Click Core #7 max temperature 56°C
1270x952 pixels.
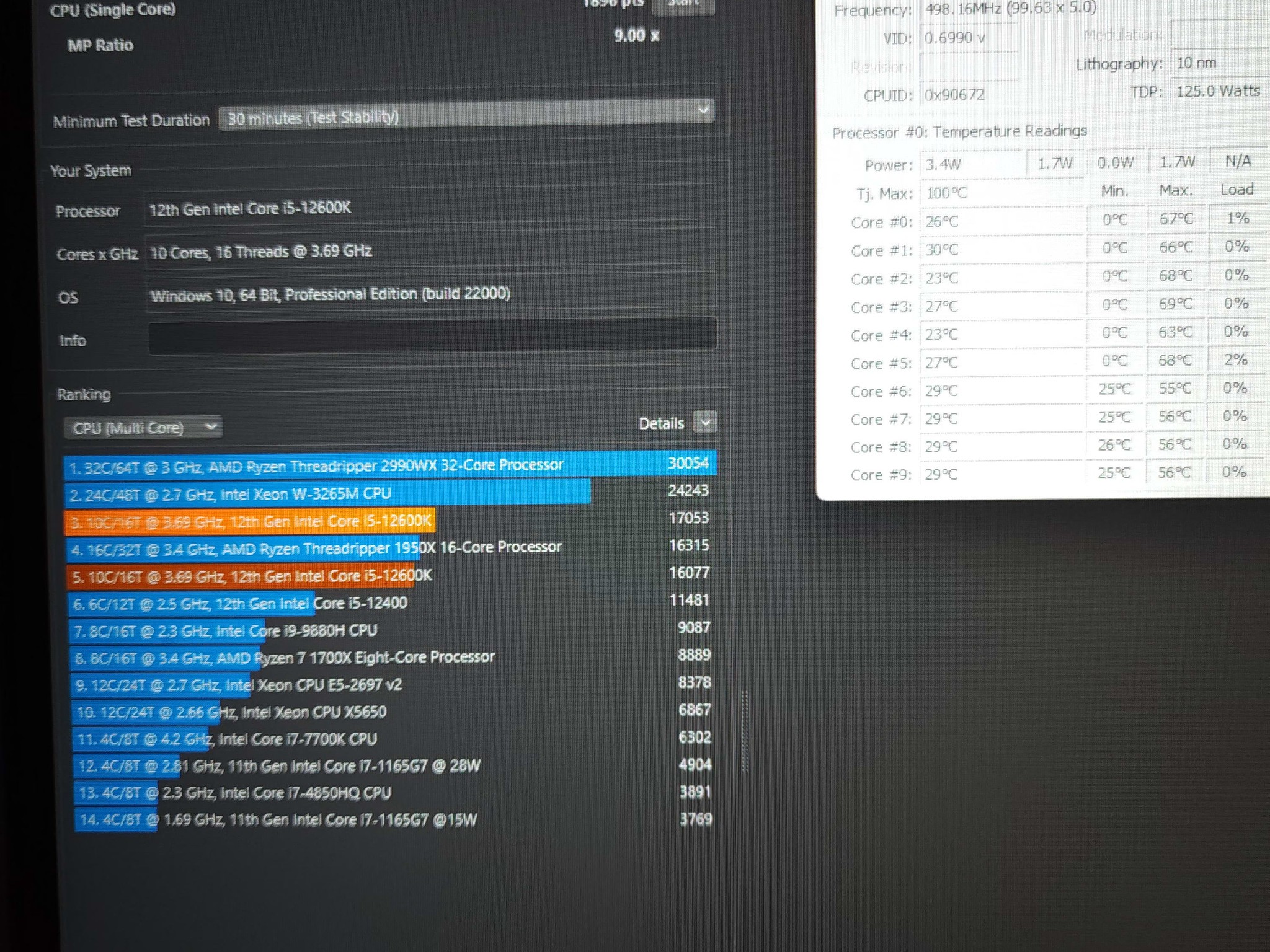point(1175,416)
